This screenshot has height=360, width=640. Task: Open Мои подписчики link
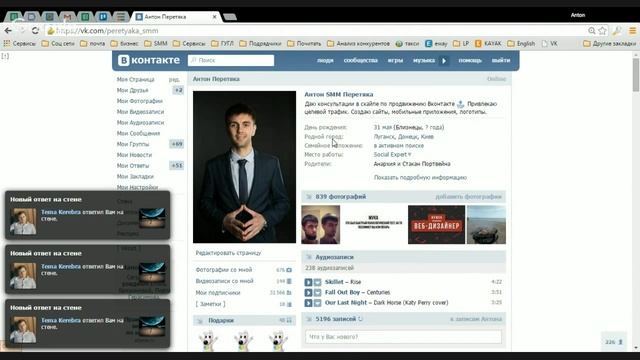coord(218,293)
